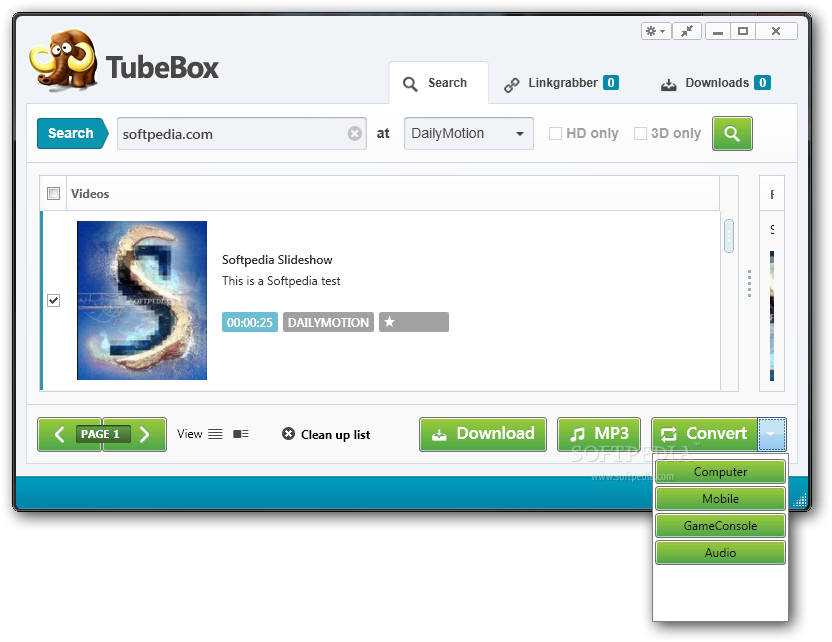Choose Computer from Convert menu
The image size is (832, 642).
coord(720,472)
